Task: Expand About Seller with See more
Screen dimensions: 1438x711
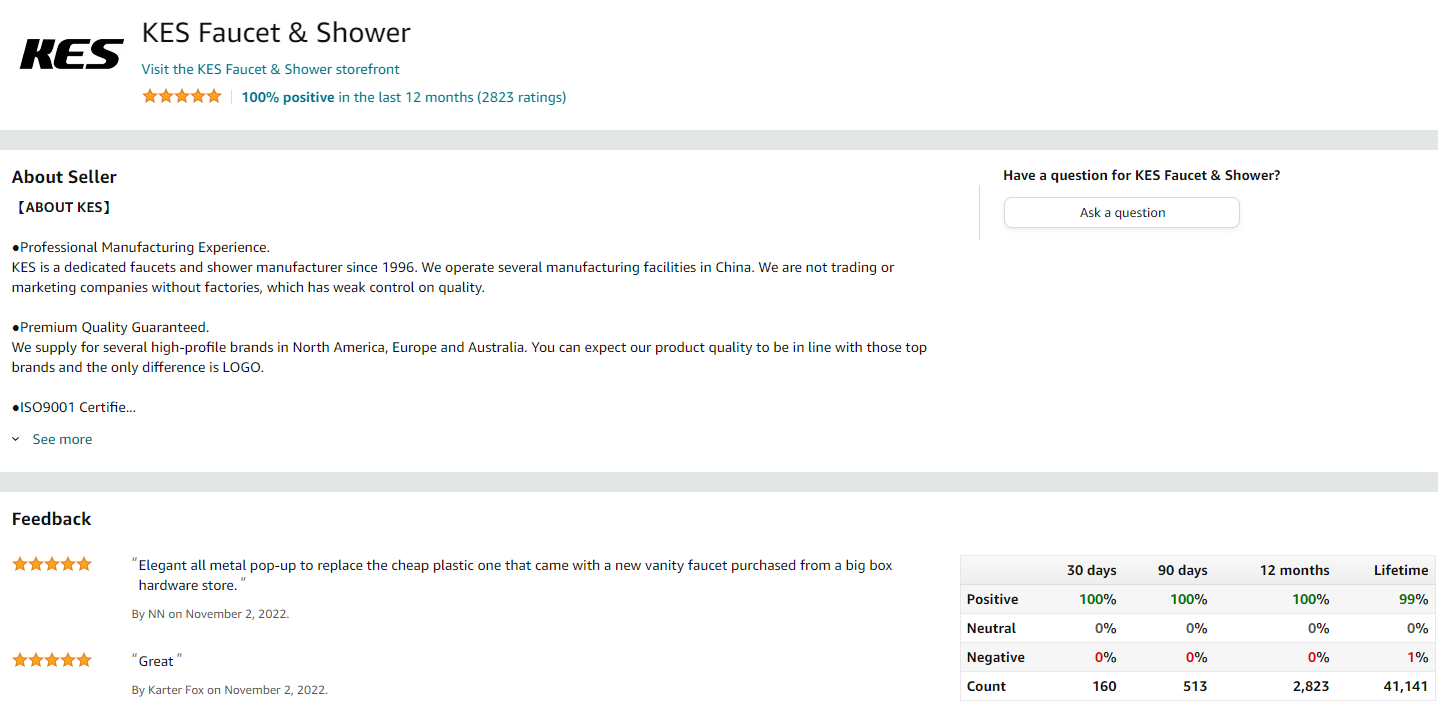Action: (x=62, y=439)
